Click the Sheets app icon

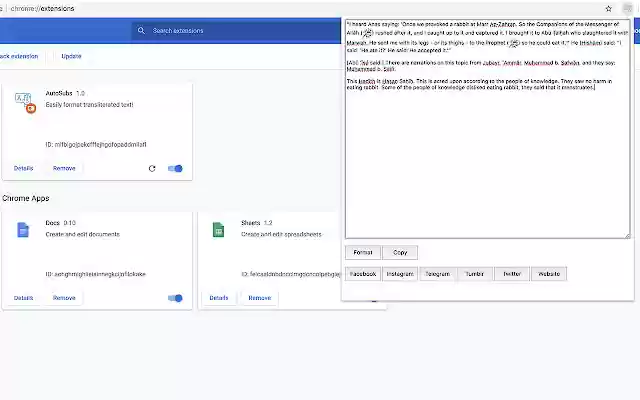tap(218, 230)
